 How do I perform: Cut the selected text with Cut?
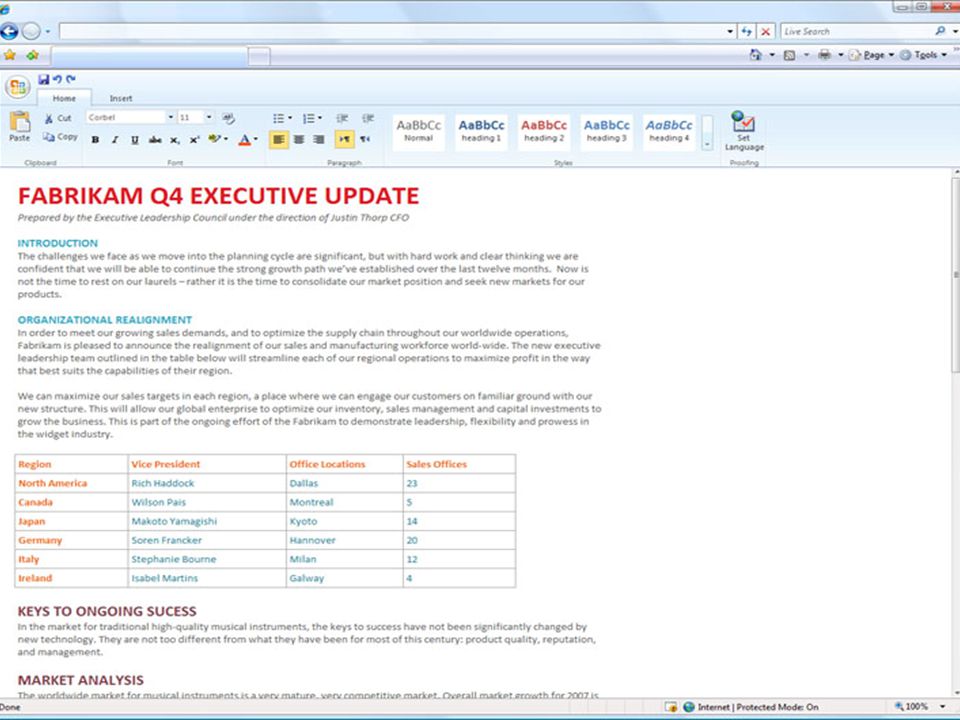58,118
